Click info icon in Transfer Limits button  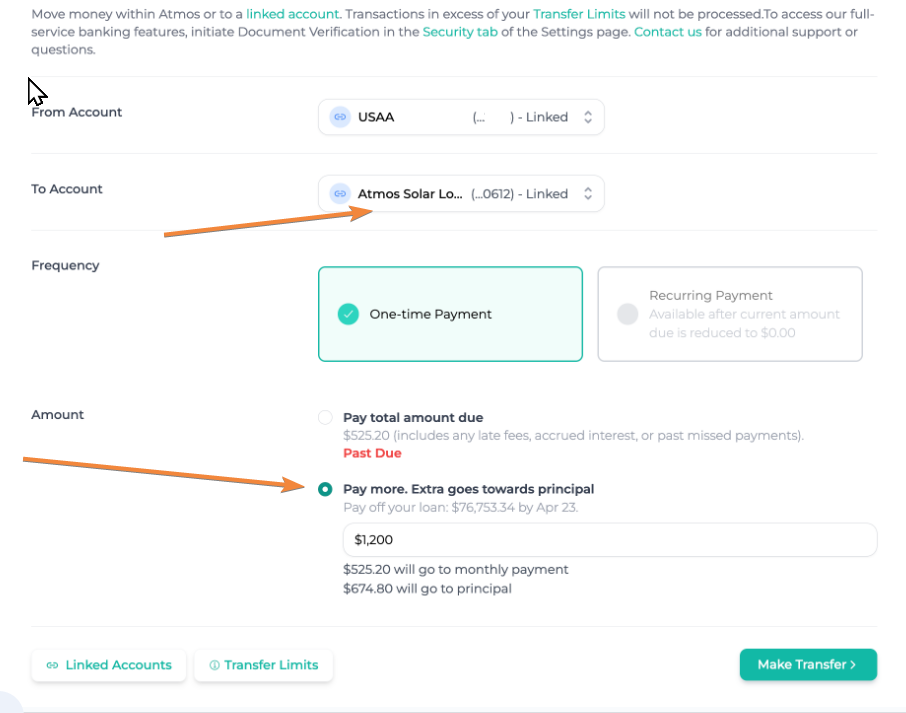(214, 665)
